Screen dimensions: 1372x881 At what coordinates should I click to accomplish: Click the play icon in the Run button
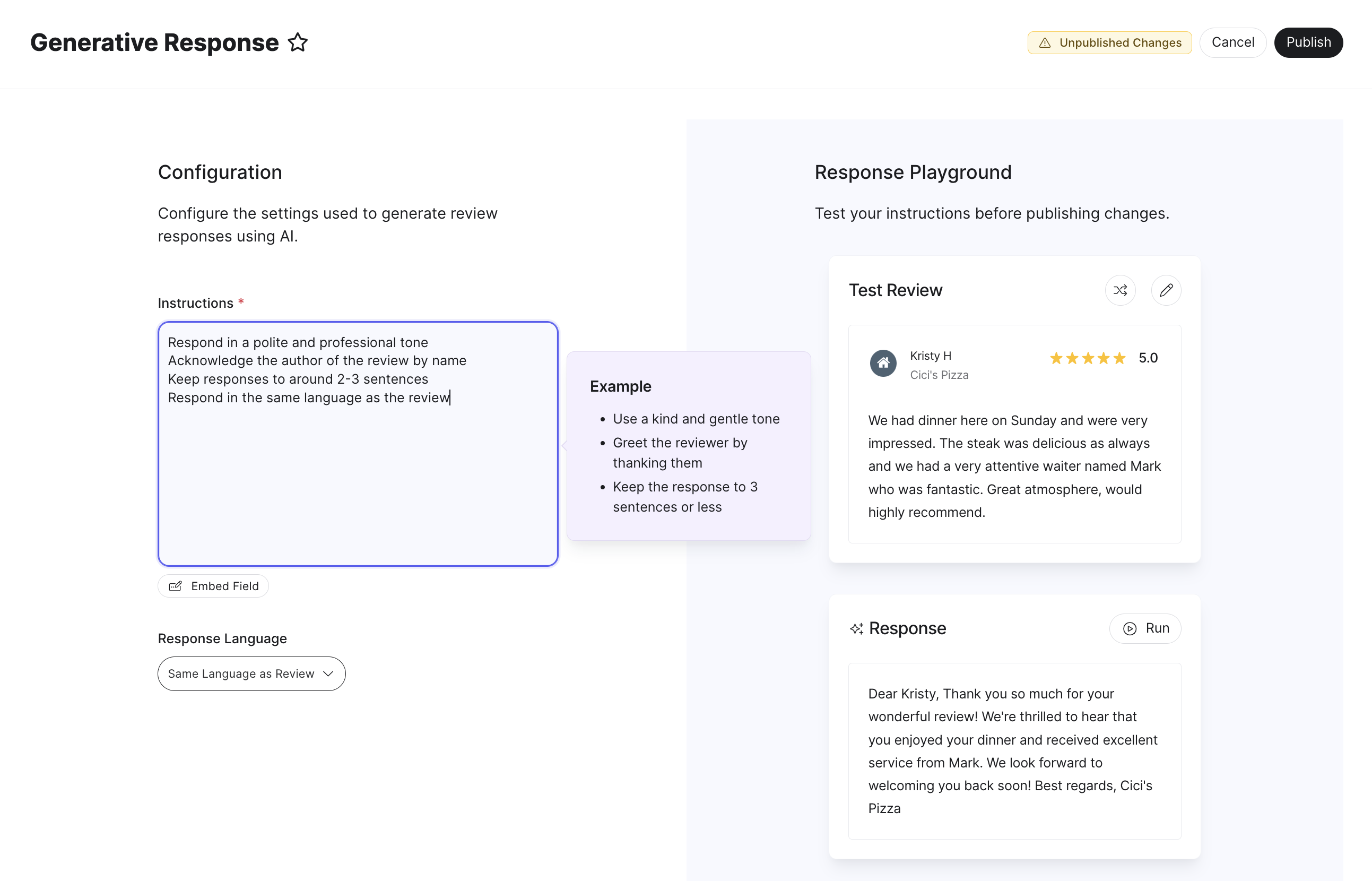tap(1130, 628)
